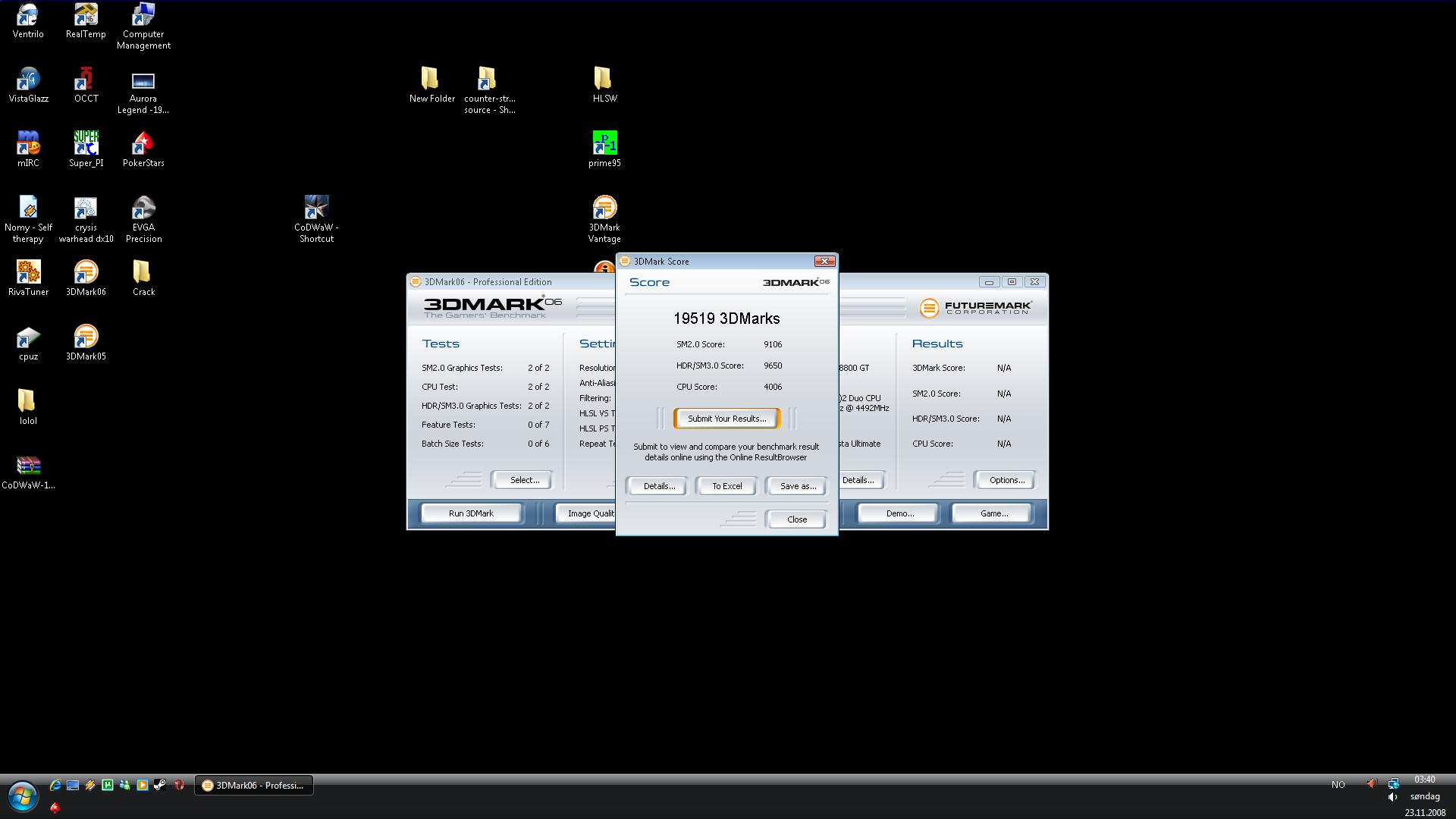
Task: Select the 3DMark05 desktop shortcut
Action: (x=86, y=343)
